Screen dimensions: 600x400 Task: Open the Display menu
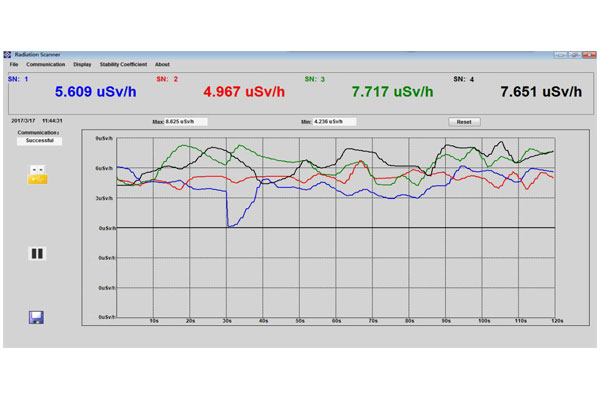pyautogui.click(x=82, y=64)
